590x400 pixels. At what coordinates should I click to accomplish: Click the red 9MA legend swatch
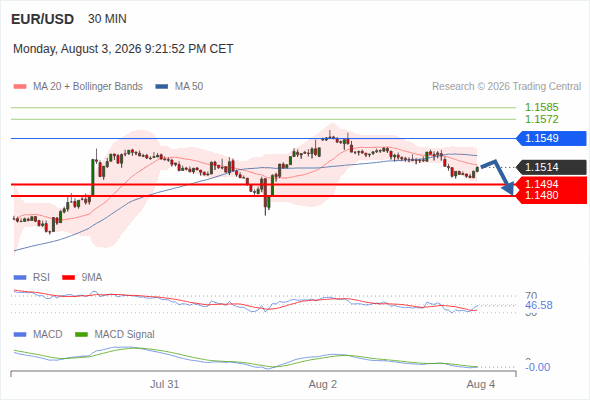(68, 278)
